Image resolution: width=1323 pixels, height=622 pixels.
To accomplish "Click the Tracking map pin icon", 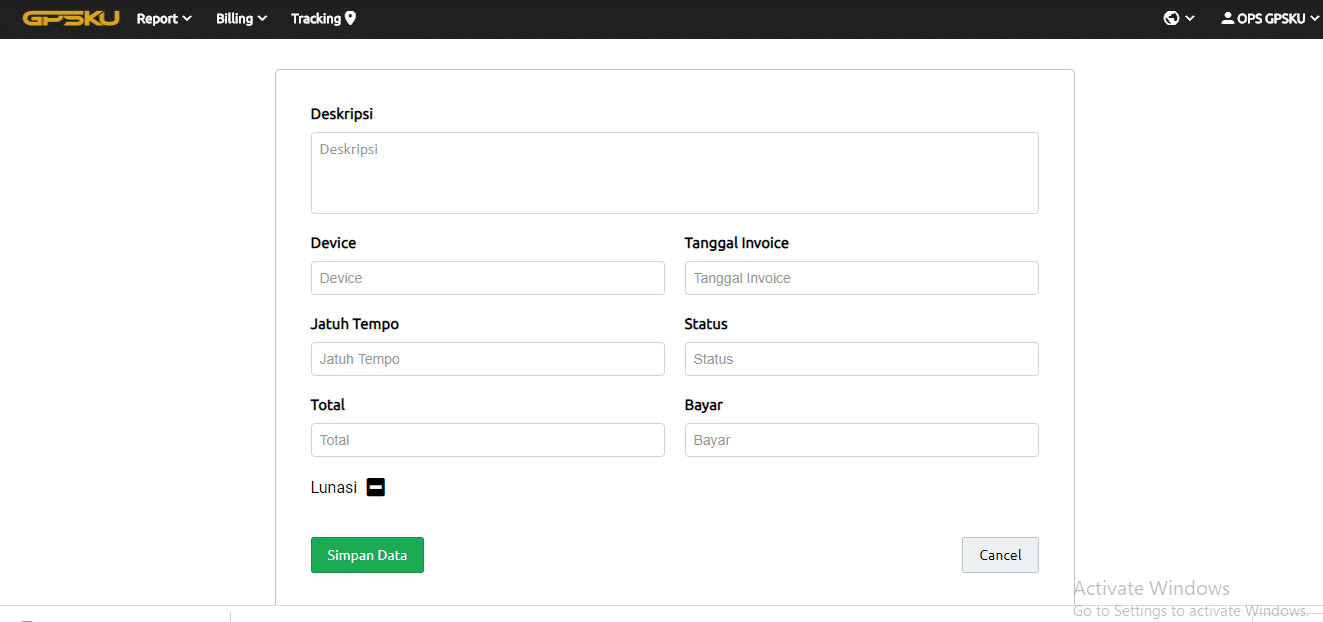I will click(x=350, y=18).
